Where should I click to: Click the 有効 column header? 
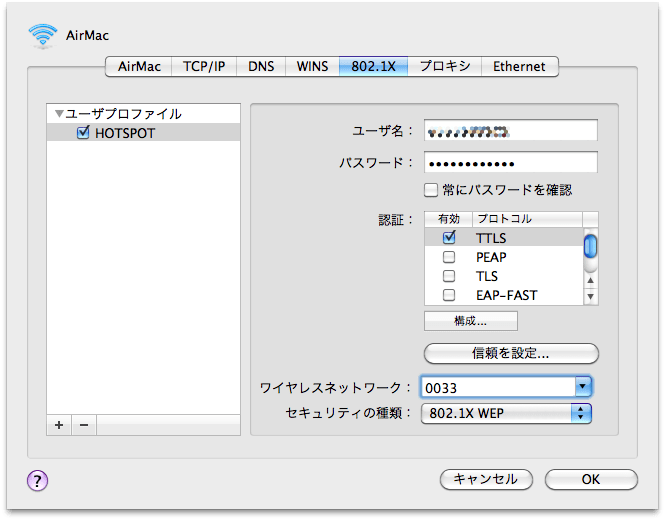449,219
